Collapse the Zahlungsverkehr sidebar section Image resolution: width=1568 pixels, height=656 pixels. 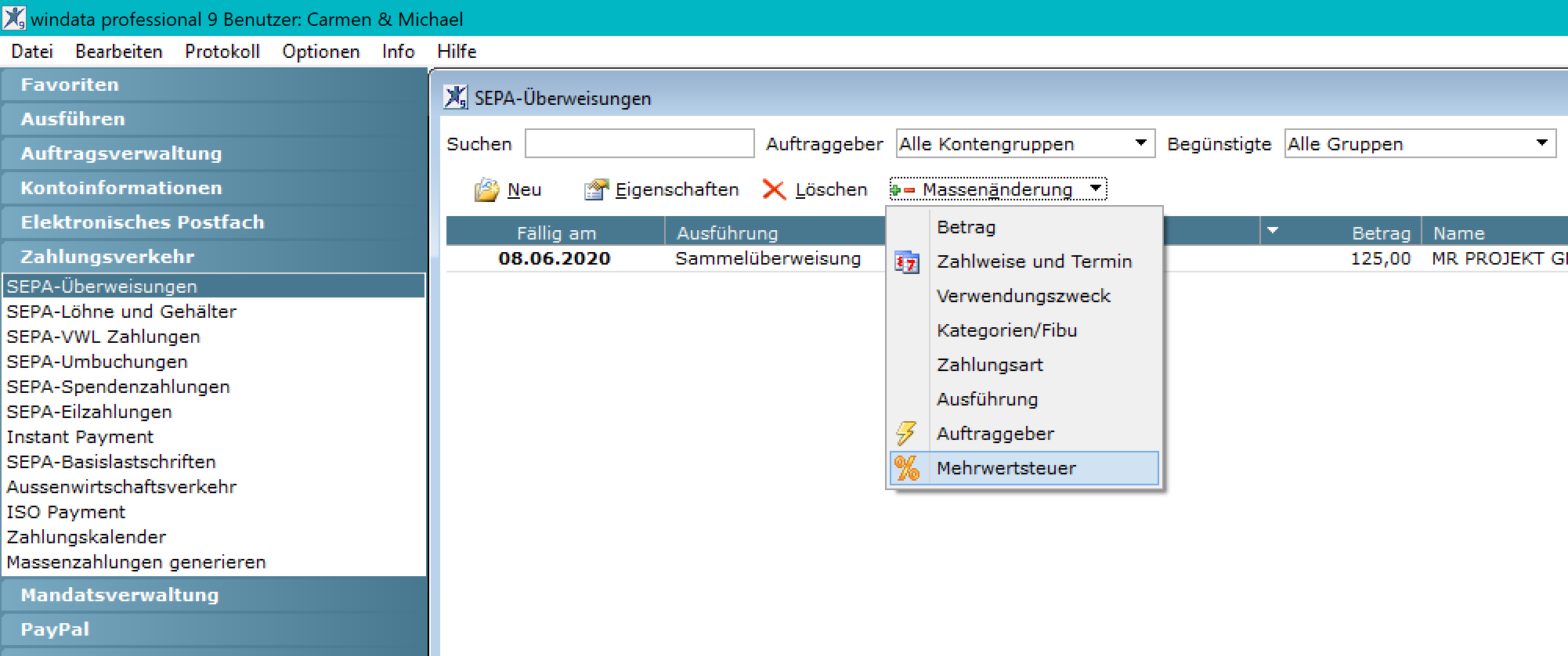point(214,257)
